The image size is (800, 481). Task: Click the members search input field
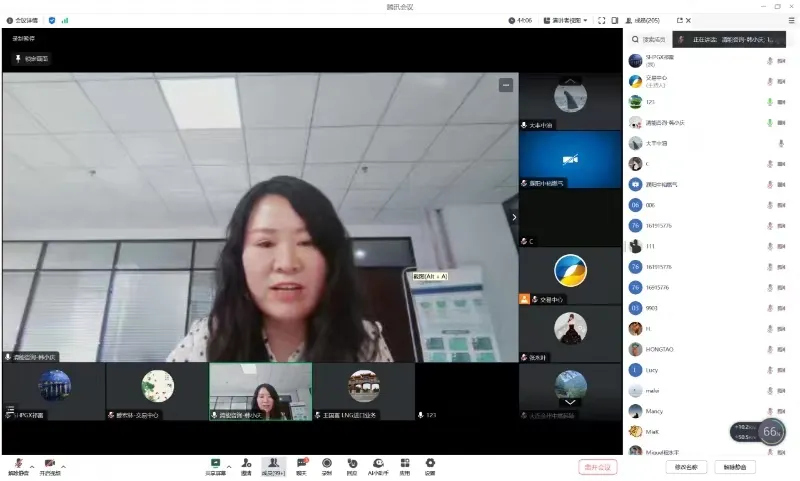[x=654, y=39]
